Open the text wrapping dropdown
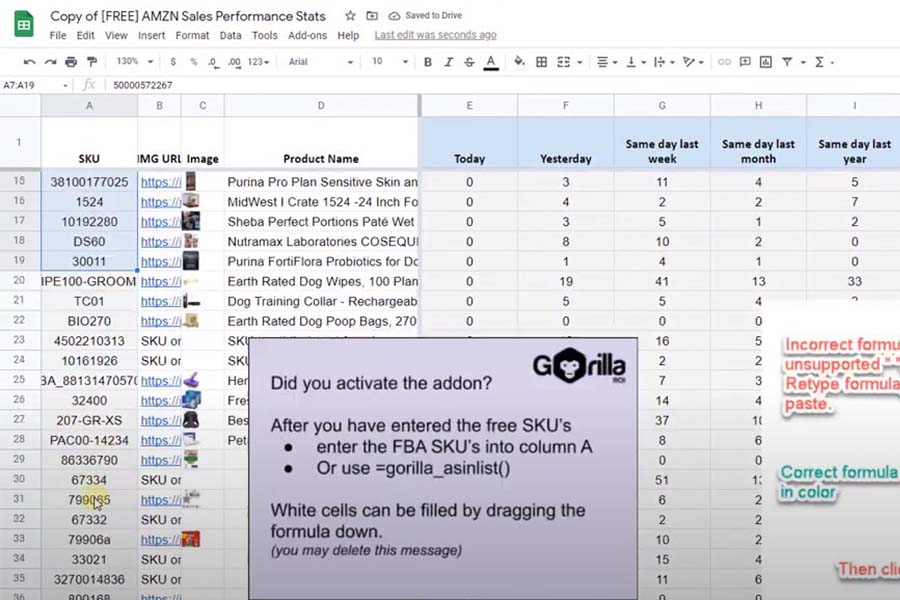Image resolution: width=900 pixels, height=600 pixels. (x=665, y=62)
